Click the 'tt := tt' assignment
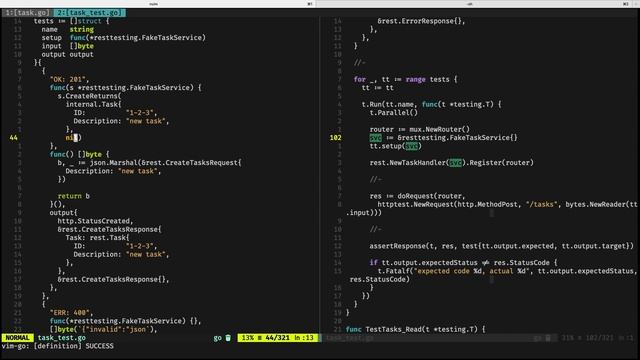Image resolution: width=640 pixels, height=360 pixels. click(378, 88)
